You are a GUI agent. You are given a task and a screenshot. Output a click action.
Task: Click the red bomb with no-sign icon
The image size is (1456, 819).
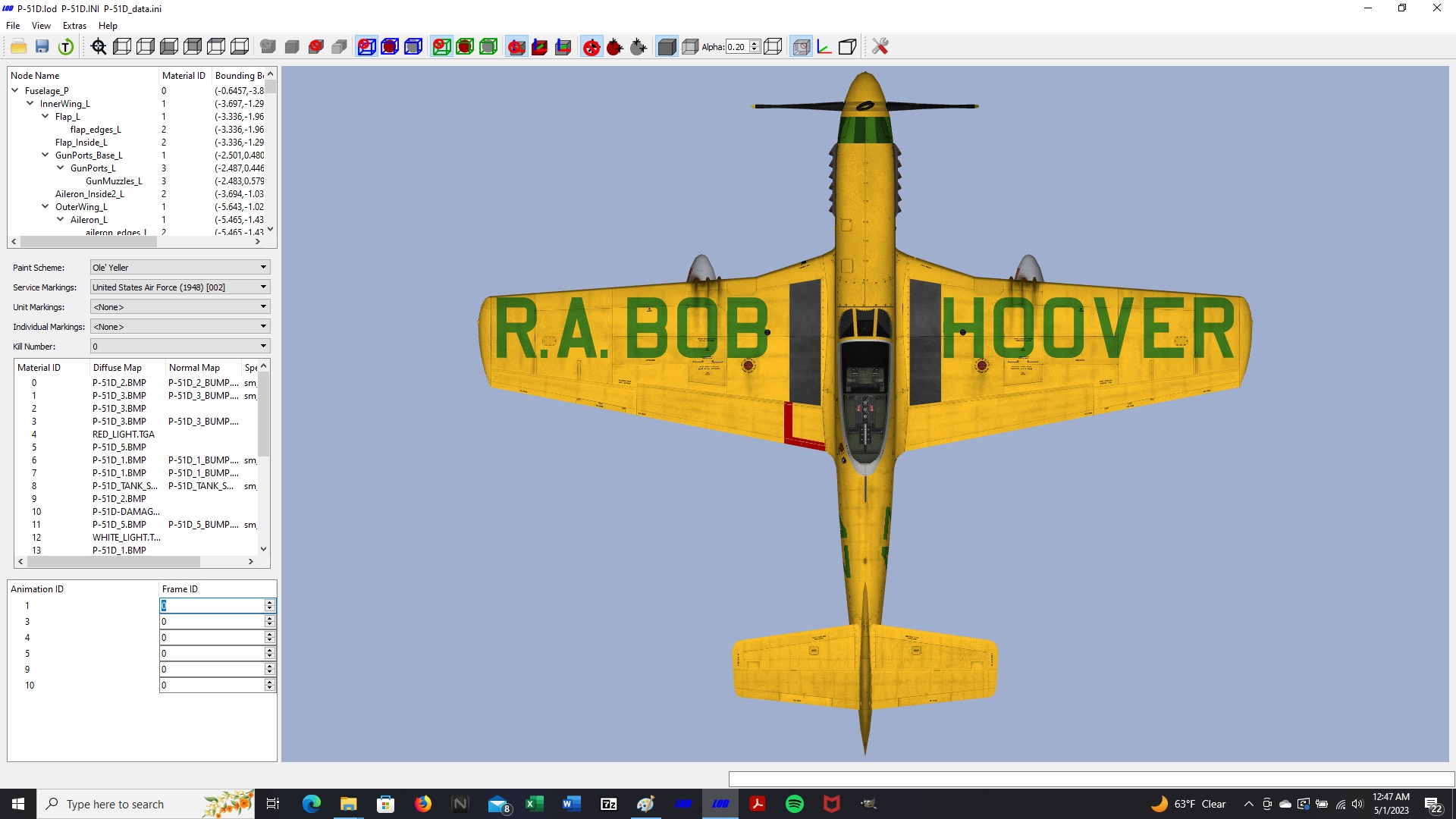pos(591,47)
